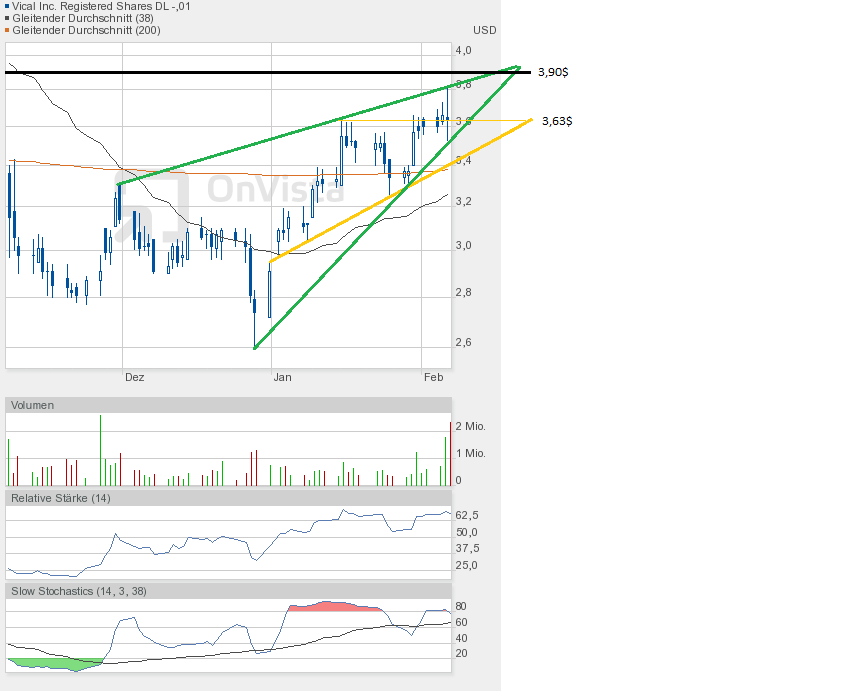The image size is (850, 691).
Task: Select the Slow Stochastics (14, 3, 38) header
Action: [x=79, y=591]
